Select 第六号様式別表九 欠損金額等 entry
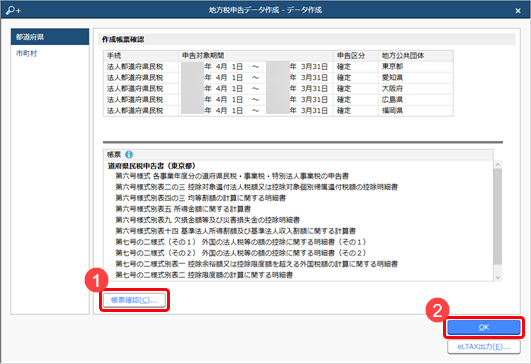 pos(207,220)
